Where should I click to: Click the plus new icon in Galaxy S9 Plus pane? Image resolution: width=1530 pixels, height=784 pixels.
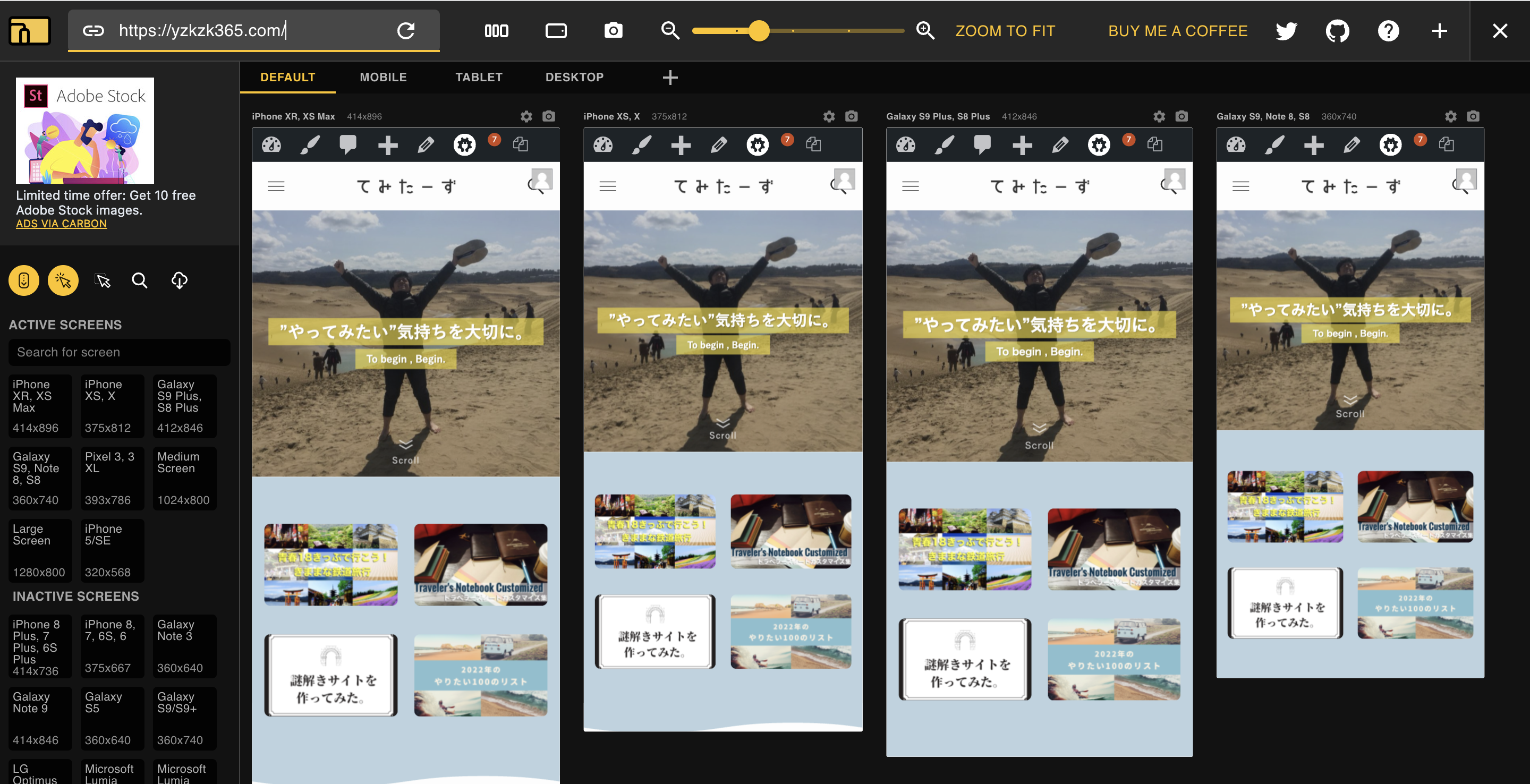[1022, 145]
